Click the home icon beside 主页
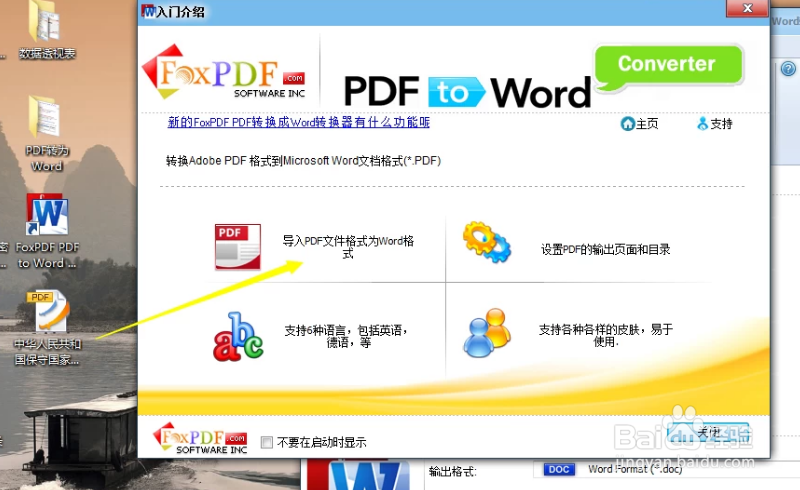The width and height of the screenshot is (800, 490). (x=627, y=124)
